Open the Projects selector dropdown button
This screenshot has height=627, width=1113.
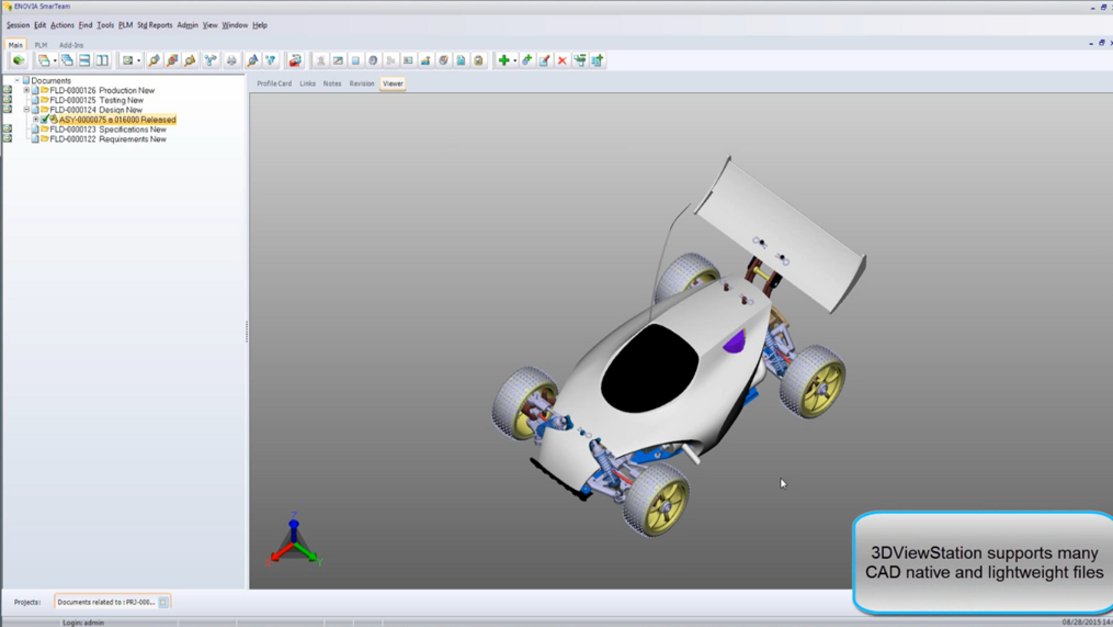pyautogui.click(x=163, y=602)
